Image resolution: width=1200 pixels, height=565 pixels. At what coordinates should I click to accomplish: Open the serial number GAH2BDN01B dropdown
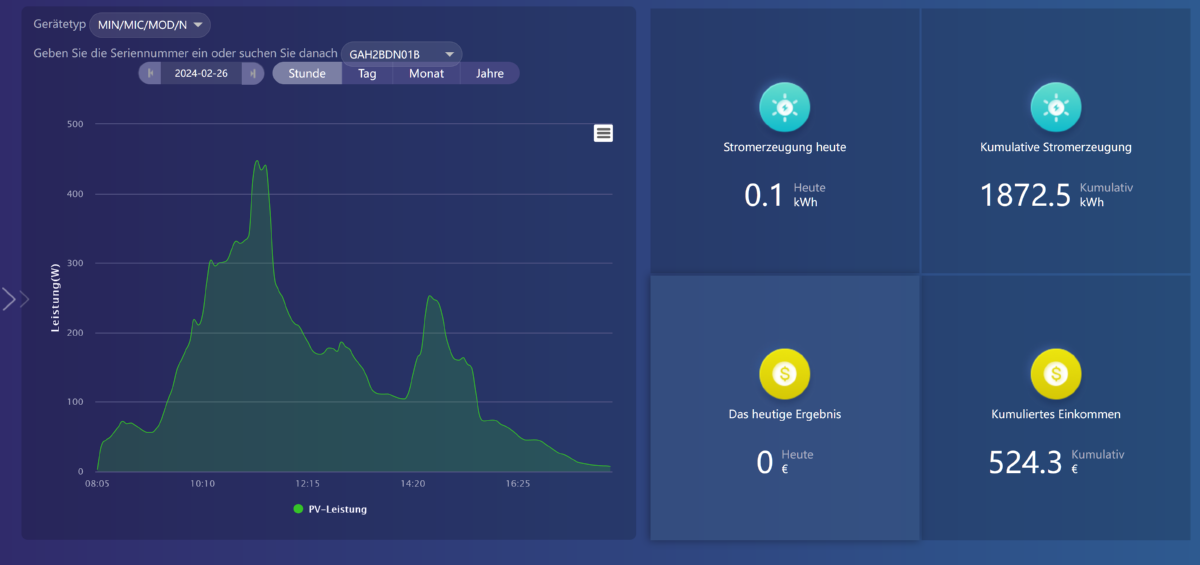click(x=401, y=54)
